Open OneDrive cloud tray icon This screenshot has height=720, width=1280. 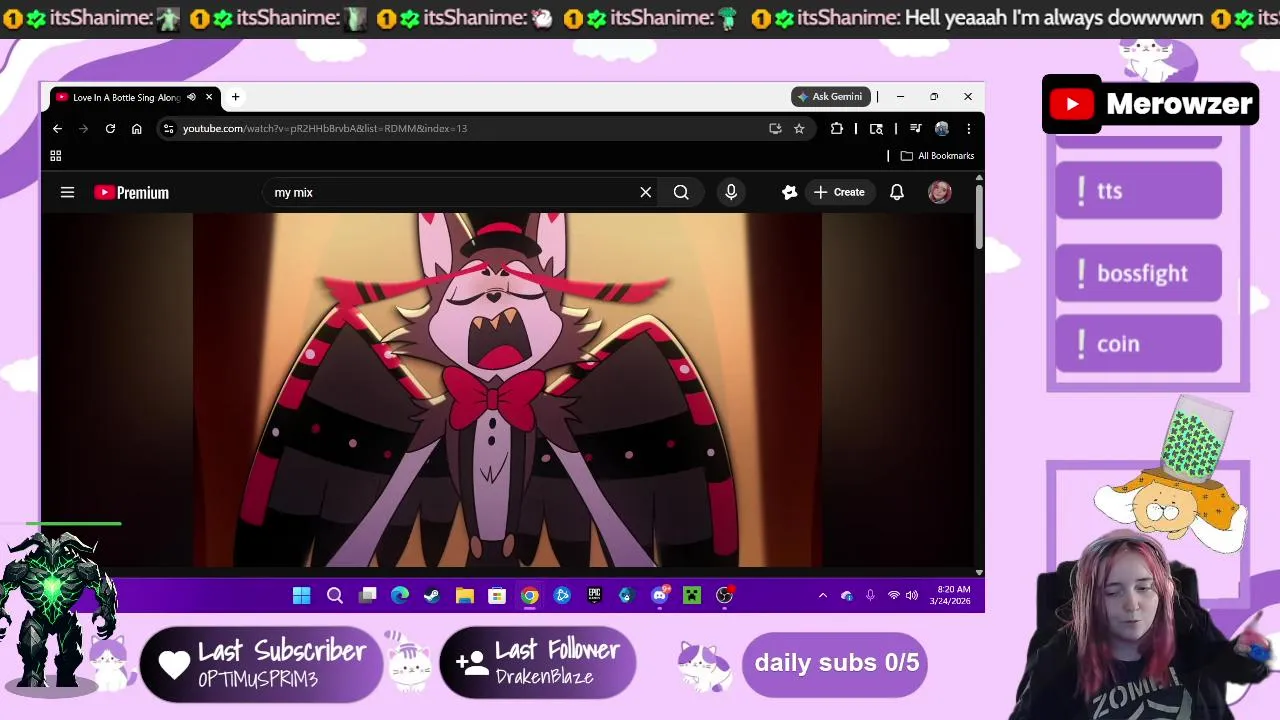click(x=847, y=596)
